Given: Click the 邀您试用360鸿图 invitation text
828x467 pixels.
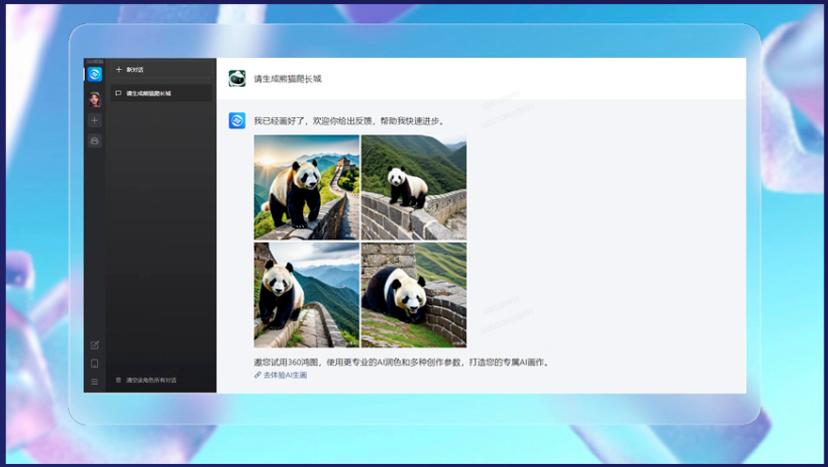Looking at the screenshot, I should pos(400,361).
